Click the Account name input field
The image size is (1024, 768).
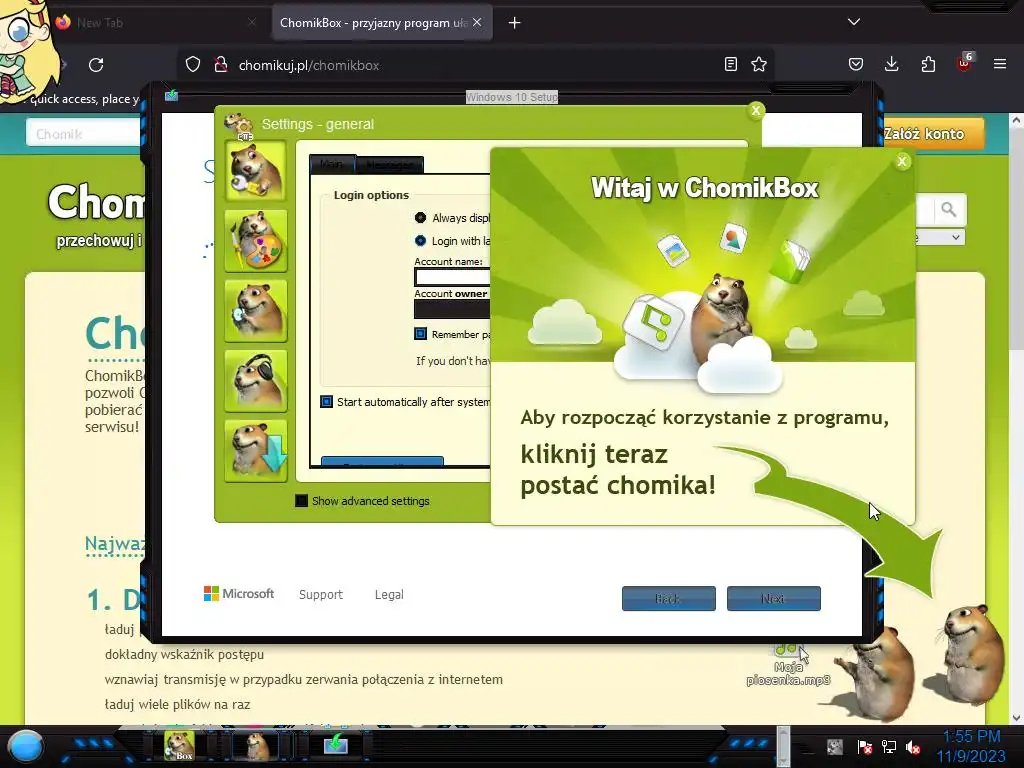452,277
